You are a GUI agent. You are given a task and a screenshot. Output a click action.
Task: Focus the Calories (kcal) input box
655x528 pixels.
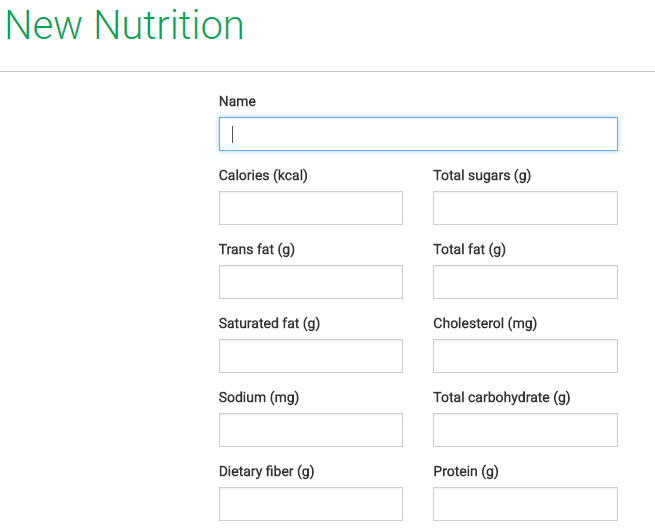pyautogui.click(x=310, y=208)
